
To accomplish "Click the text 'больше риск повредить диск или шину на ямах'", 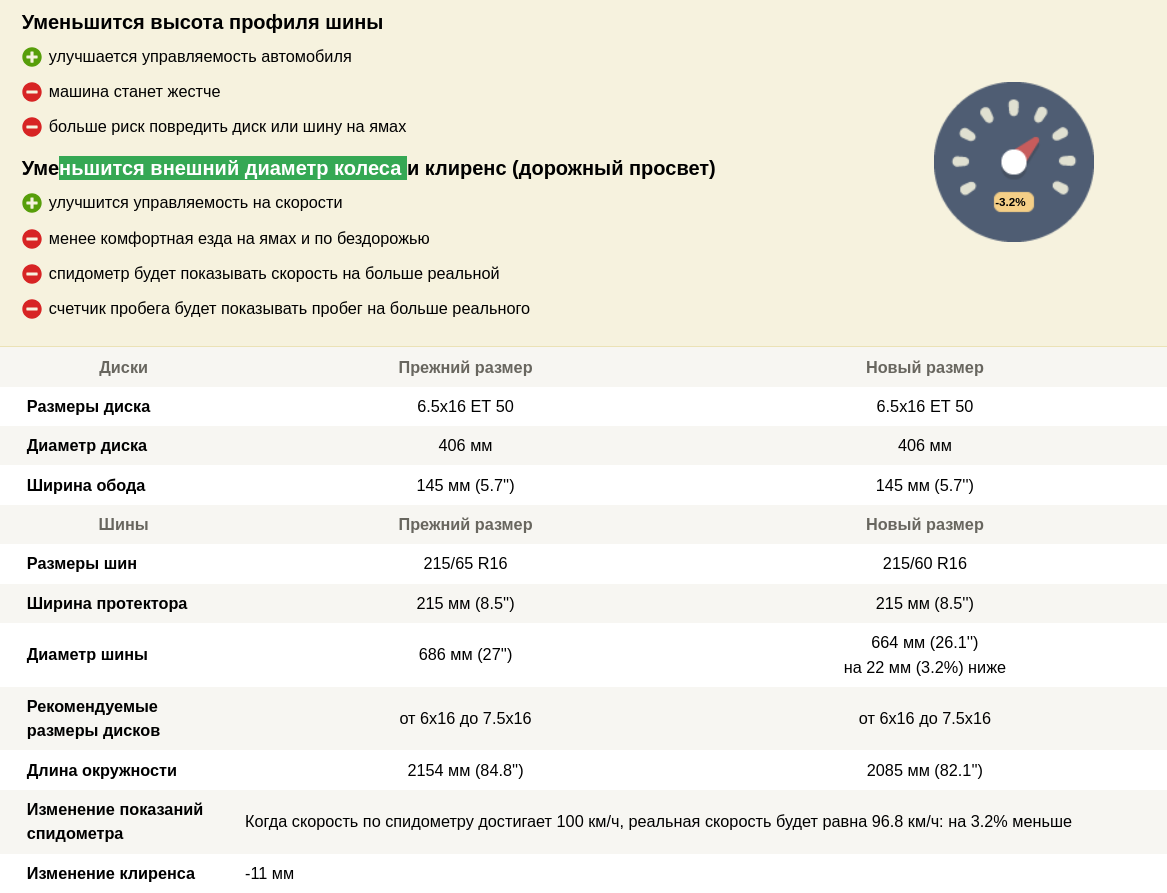I will [x=228, y=127].
